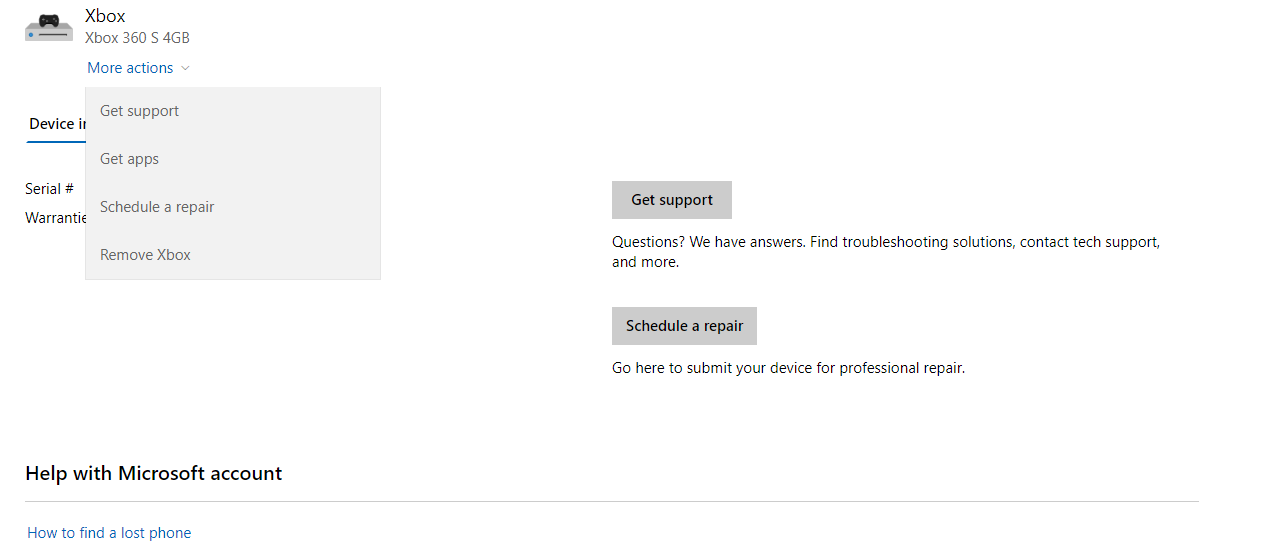
Task: Click the gray Get support button
Action: (672, 200)
